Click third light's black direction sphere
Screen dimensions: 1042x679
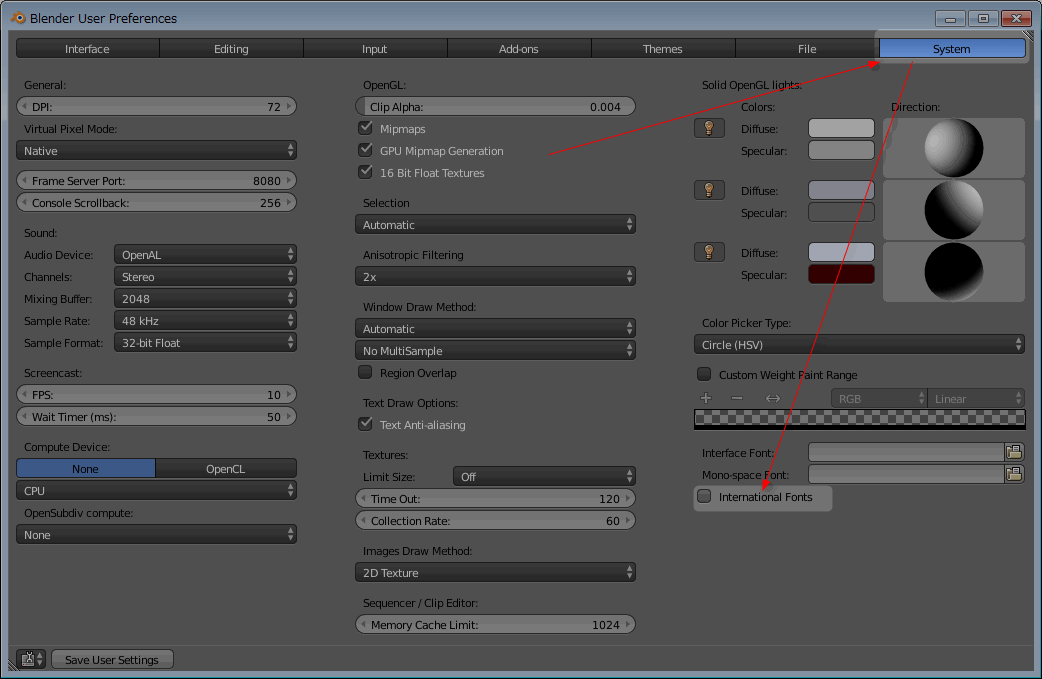[x=954, y=272]
